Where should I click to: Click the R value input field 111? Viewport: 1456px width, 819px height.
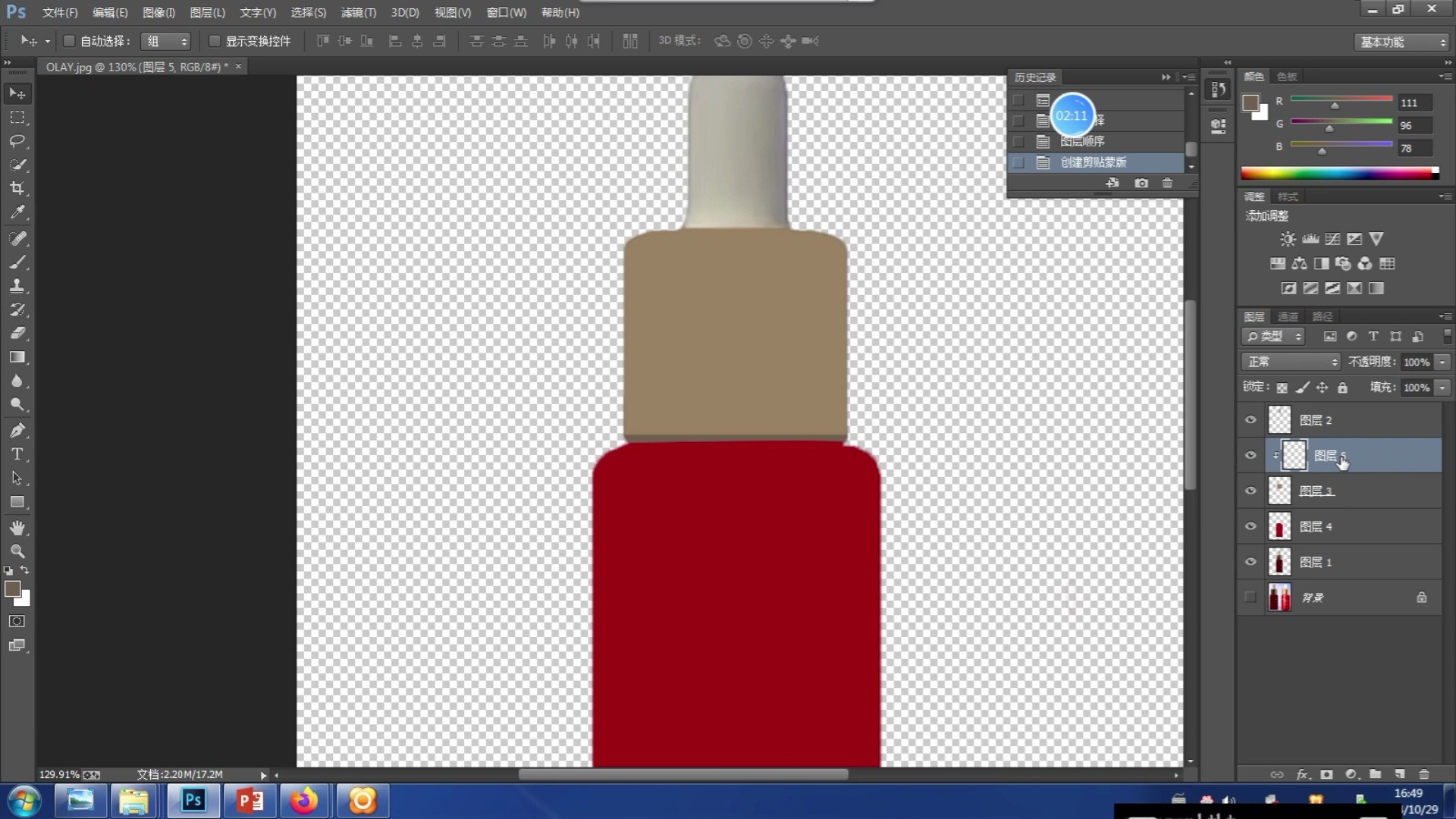tap(1415, 102)
